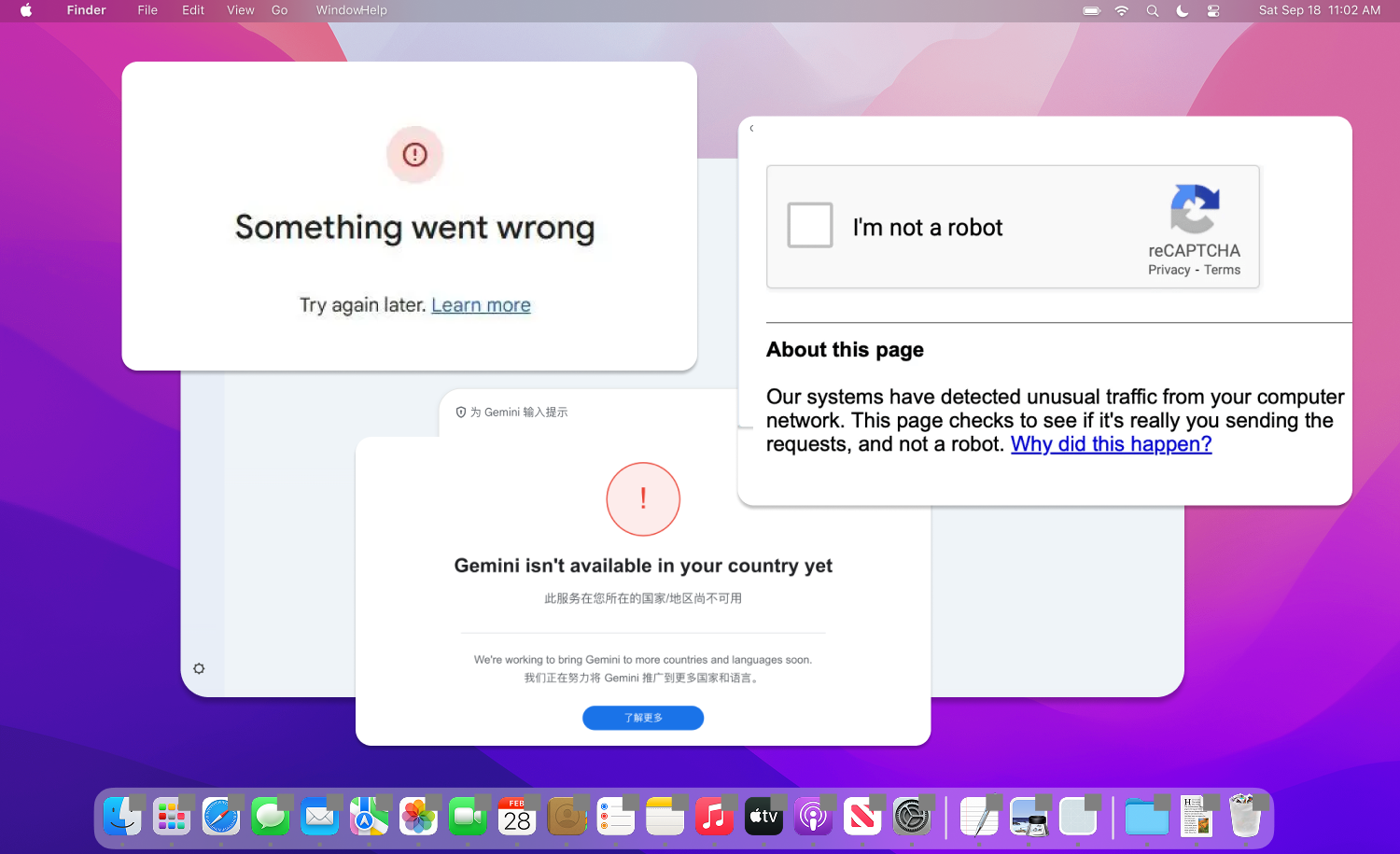This screenshot has width=1400, height=854.
Task: Click the Why did this happen? link
Action: coord(1111,444)
